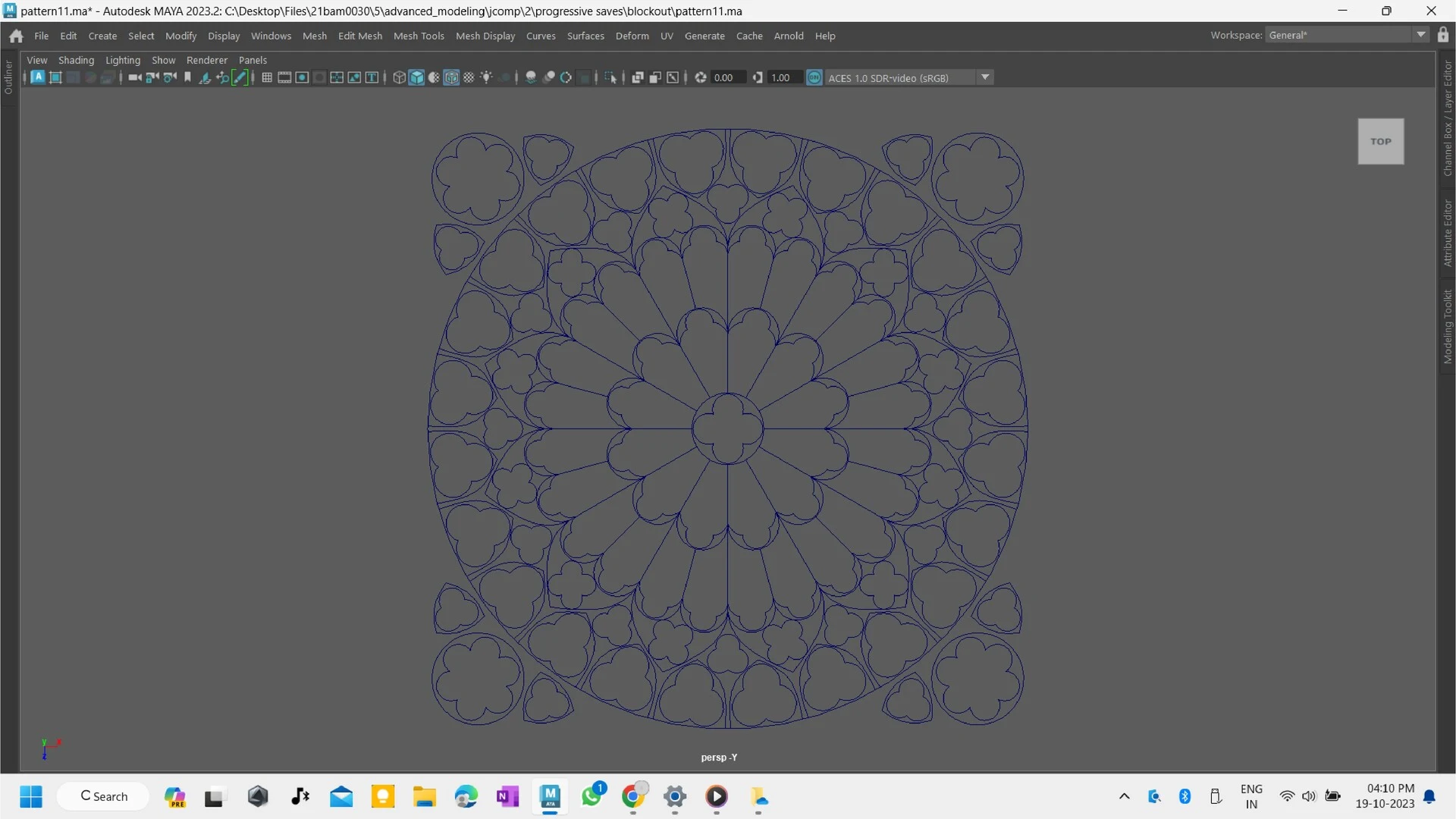This screenshot has height=819, width=1456.
Task: Click the Maya home icon
Action: tap(15, 36)
